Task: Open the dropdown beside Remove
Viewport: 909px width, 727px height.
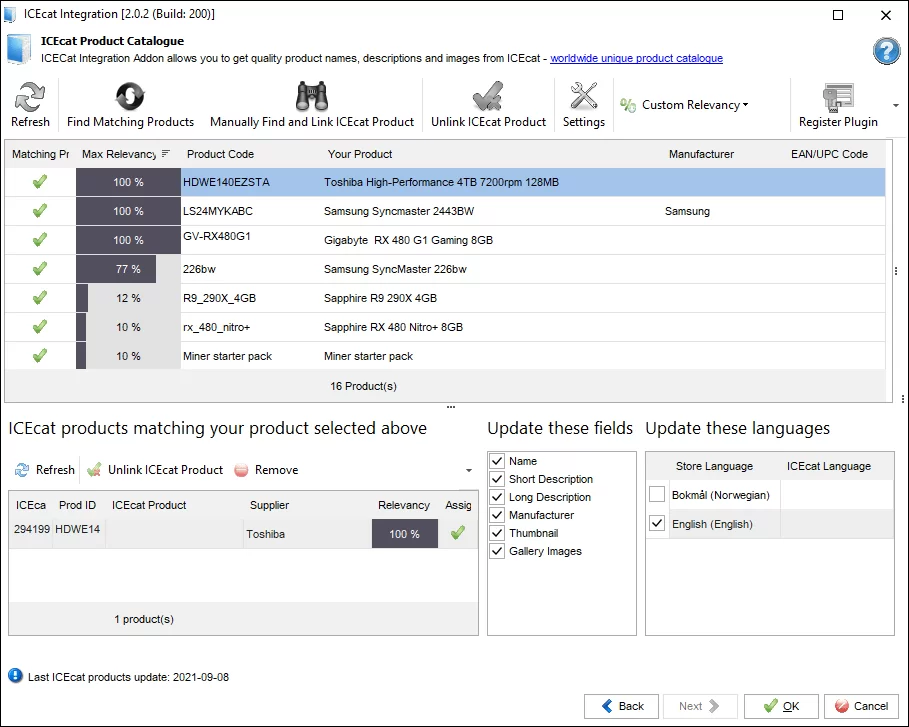Action: tap(466, 470)
